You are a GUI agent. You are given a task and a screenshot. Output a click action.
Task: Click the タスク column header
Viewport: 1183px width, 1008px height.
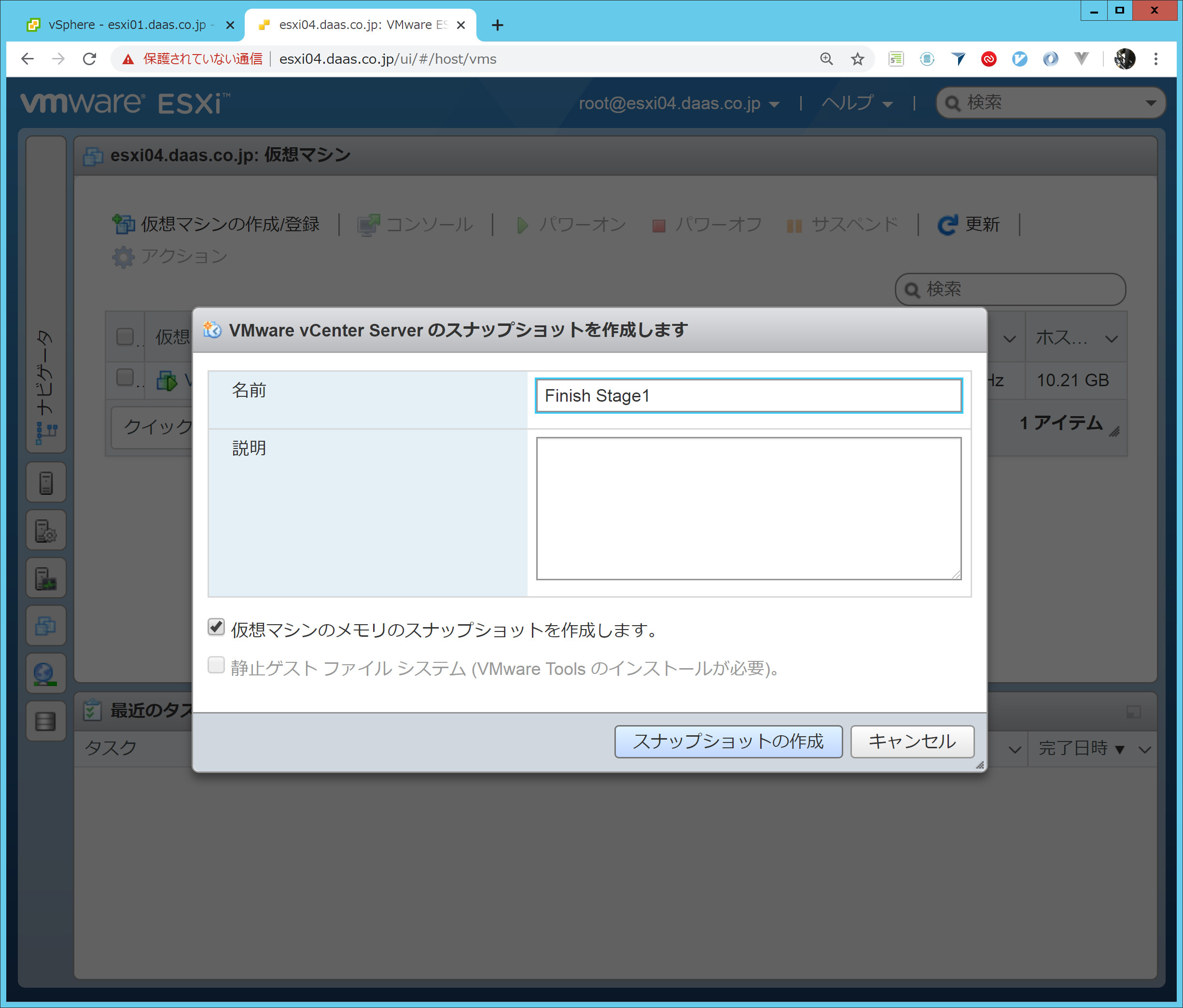pos(111,748)
